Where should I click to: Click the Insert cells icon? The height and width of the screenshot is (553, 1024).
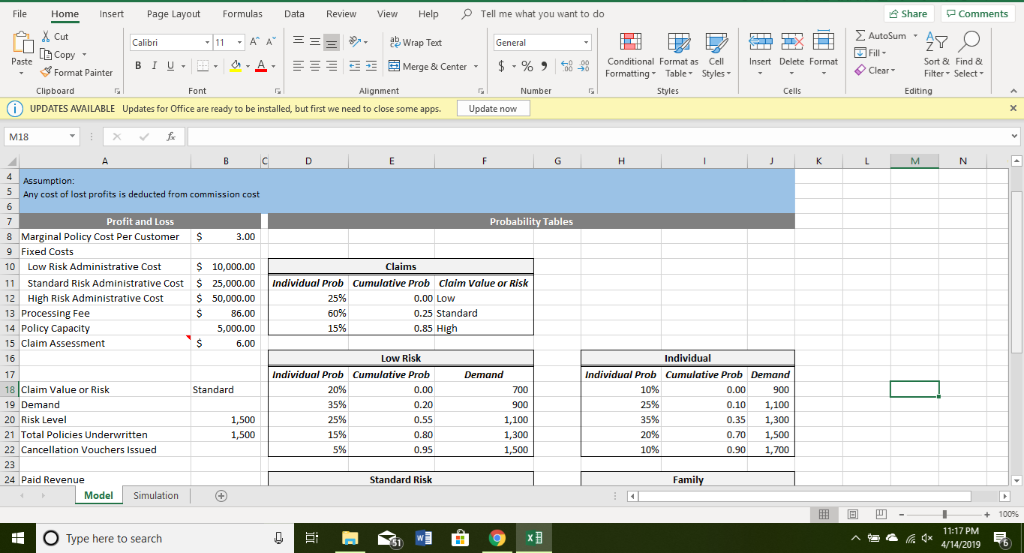[x=760, y=41]
